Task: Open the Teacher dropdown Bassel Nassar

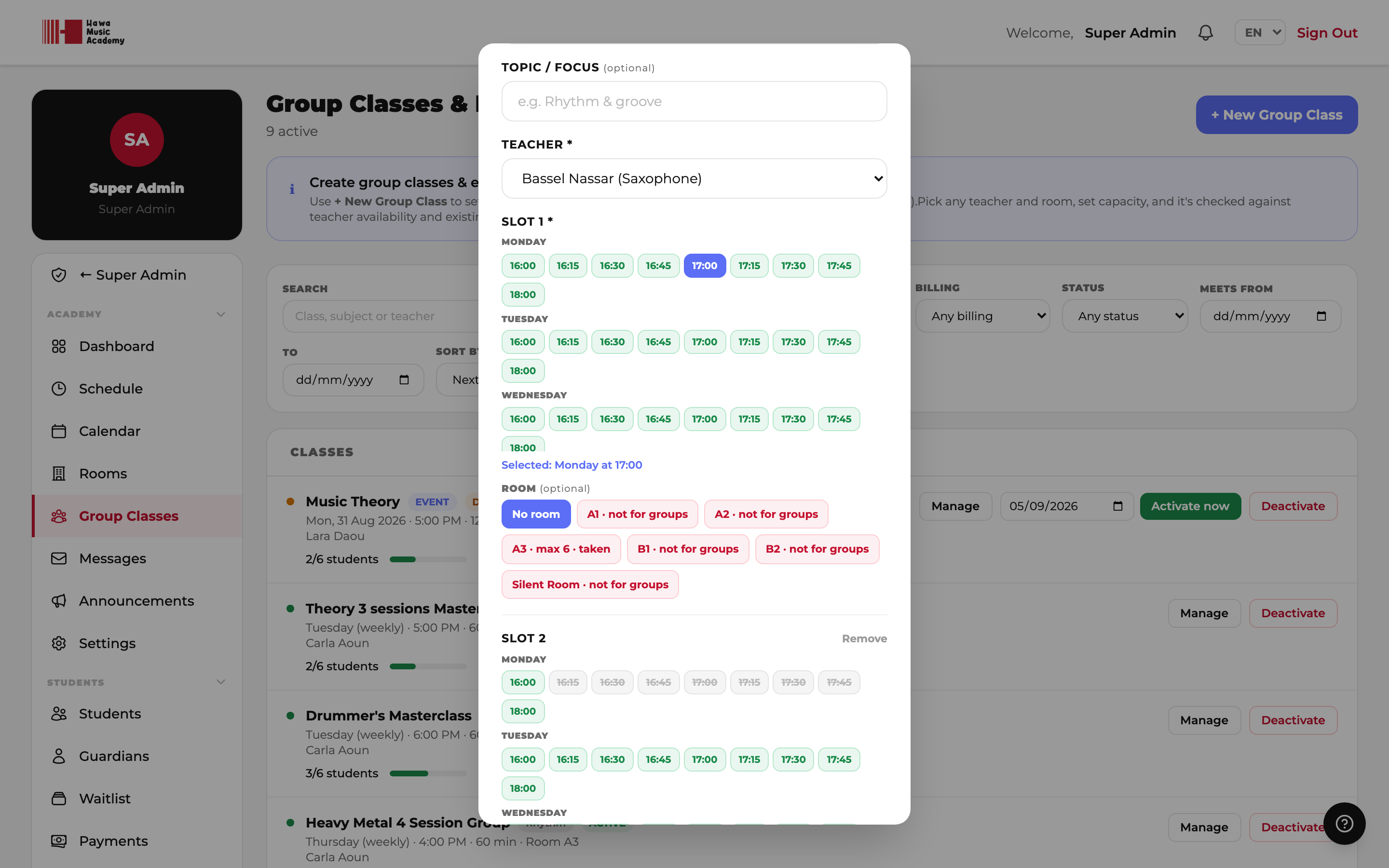Action: tap(694, 178)
